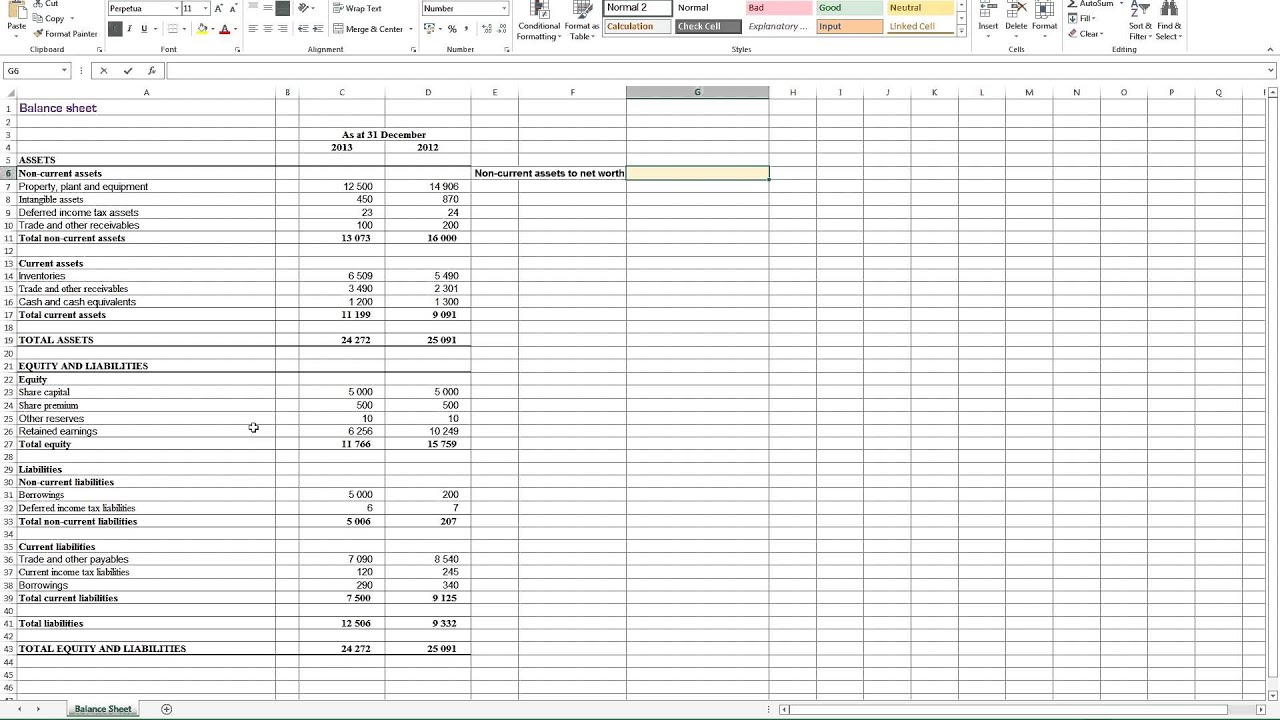The height and width of the screenshot is (720, 1280).
Task: Apply the fill color bucket
Action: pos(201,29)
